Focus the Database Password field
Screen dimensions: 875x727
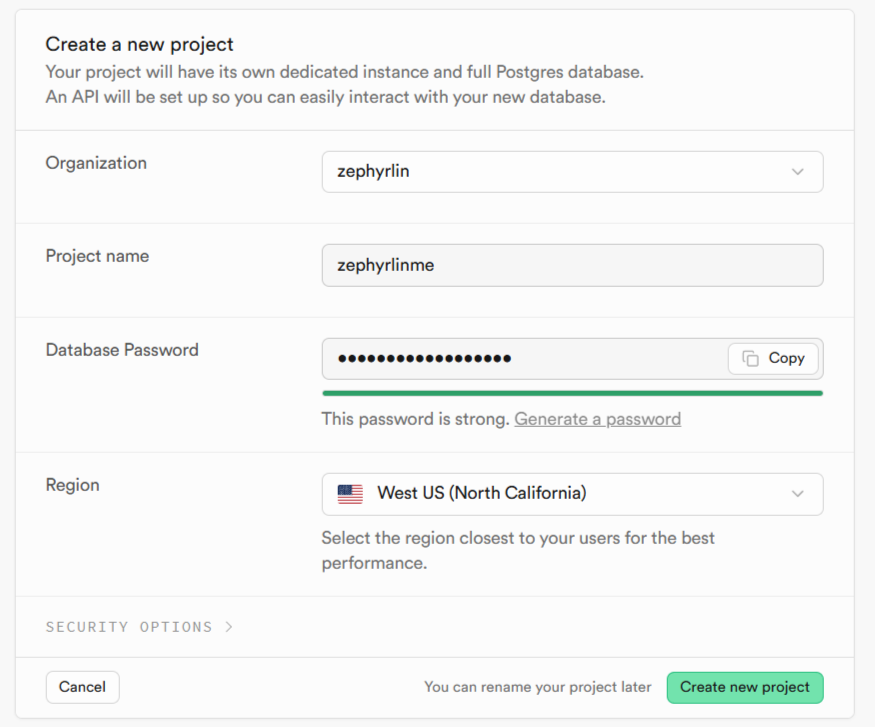point(520,359)
